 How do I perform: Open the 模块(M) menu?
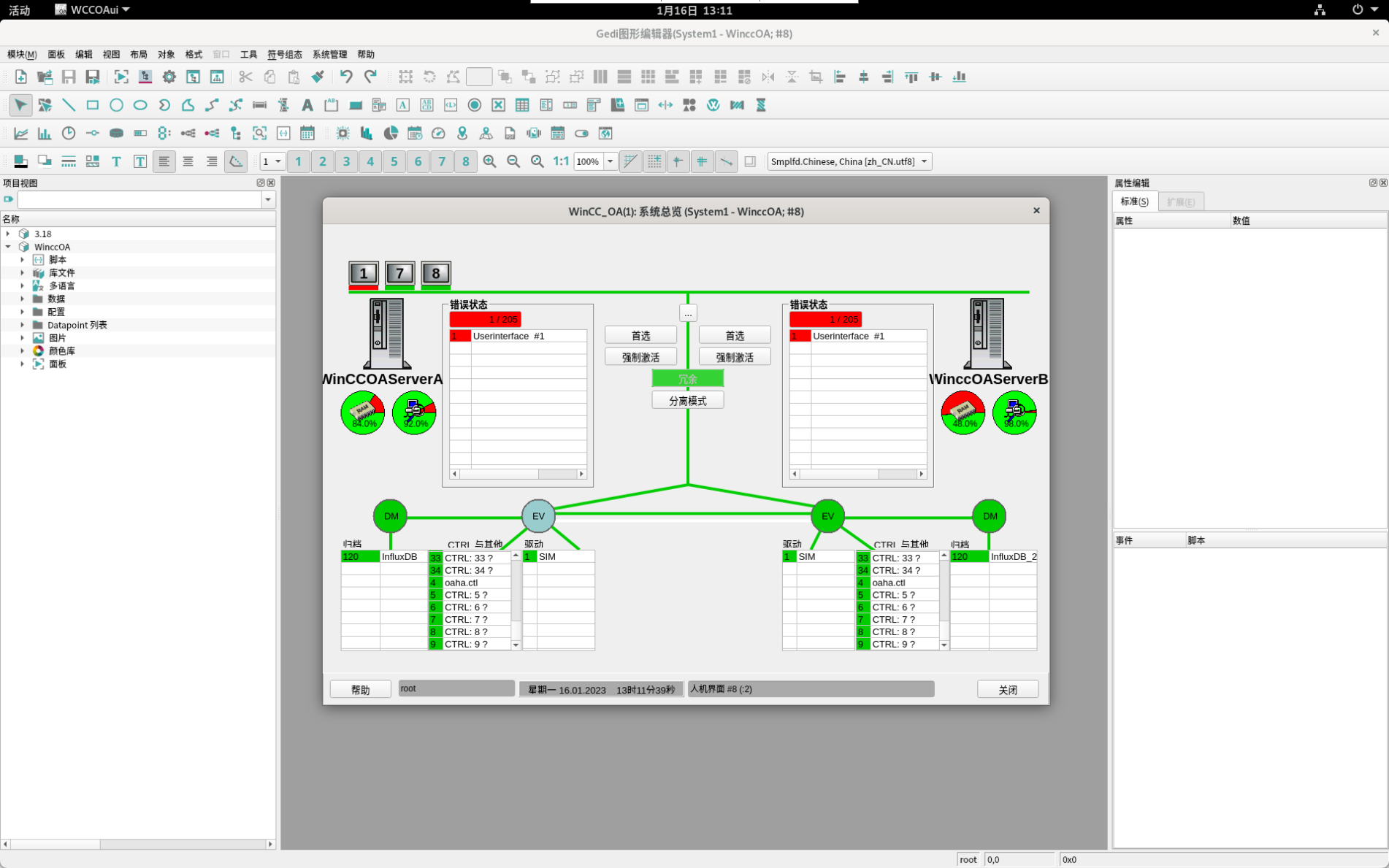click(x=22, y=54)
